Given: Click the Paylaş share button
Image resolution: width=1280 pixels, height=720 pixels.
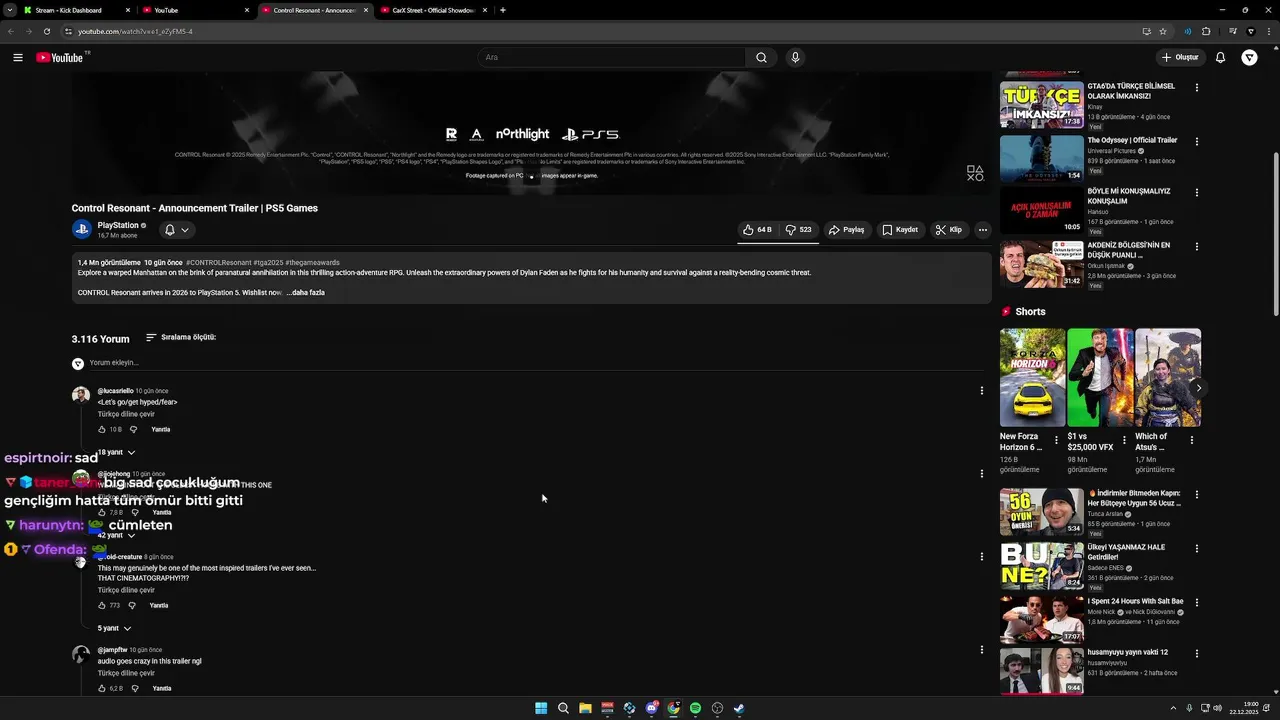Looking at the screenshot, I should coord(846,230).
